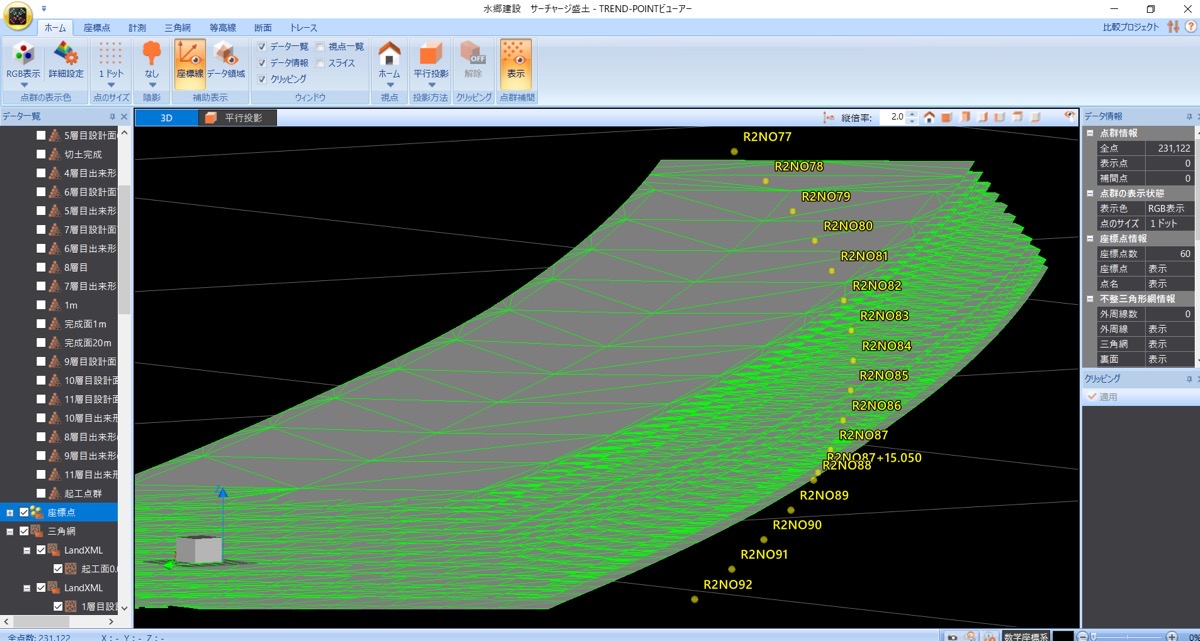This screenshot has height=641, width=1200.
Task: Check the 切土完成 layer checkbox
Action: coord(41,155)
